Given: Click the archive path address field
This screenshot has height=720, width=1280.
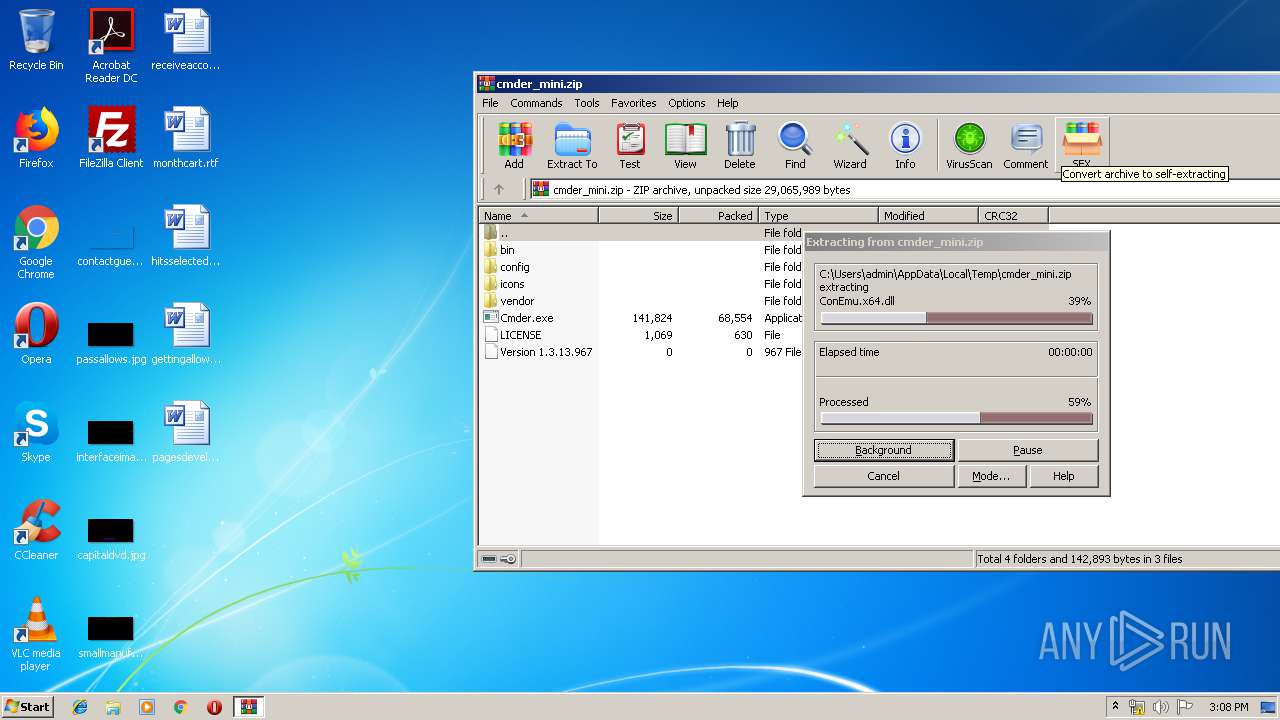Looking at the screenshot, I should [x=905, y=189].
